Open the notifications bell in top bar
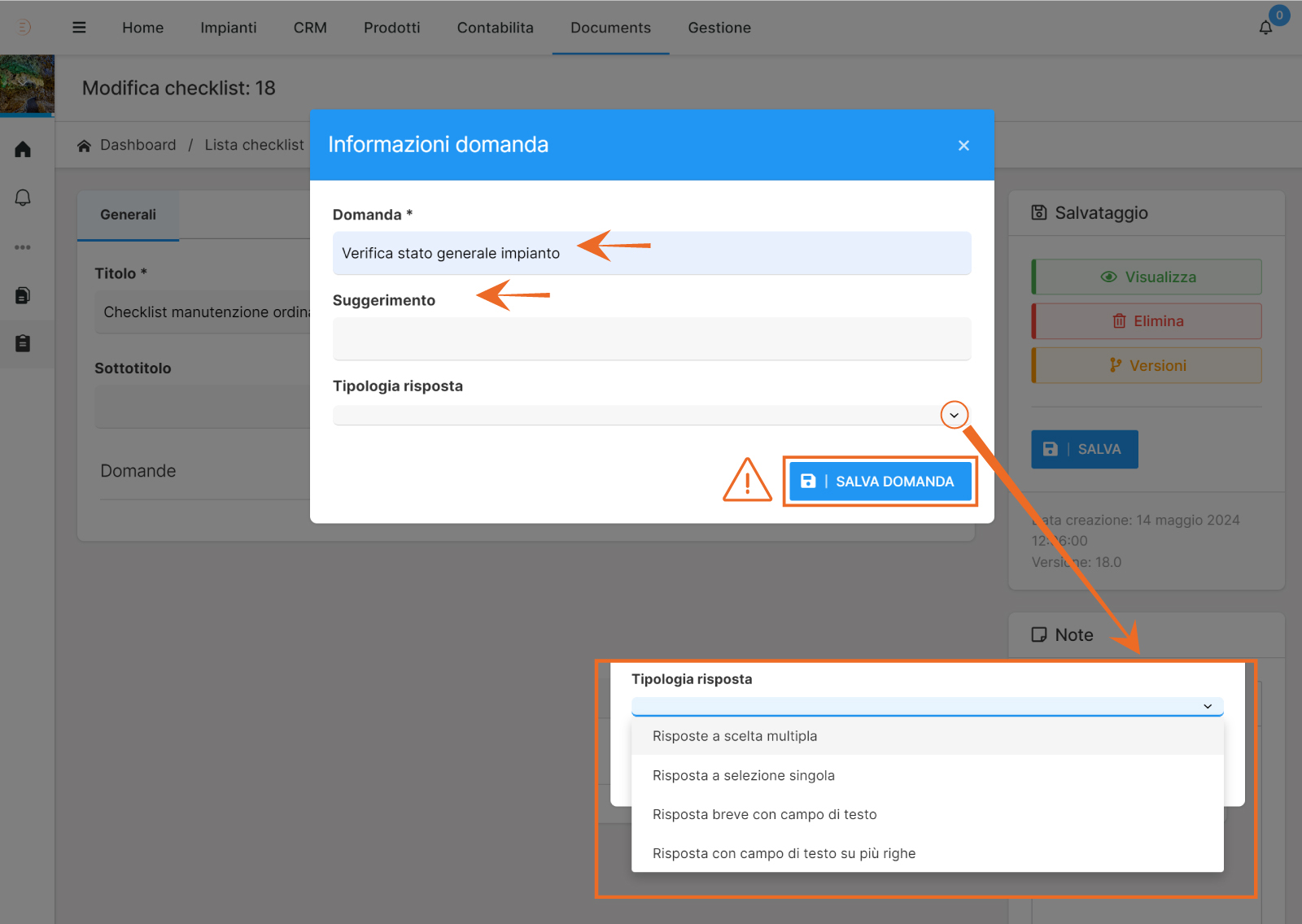Image resolution: width=1302 pixels, height=924 pixels. (1265, 28)
